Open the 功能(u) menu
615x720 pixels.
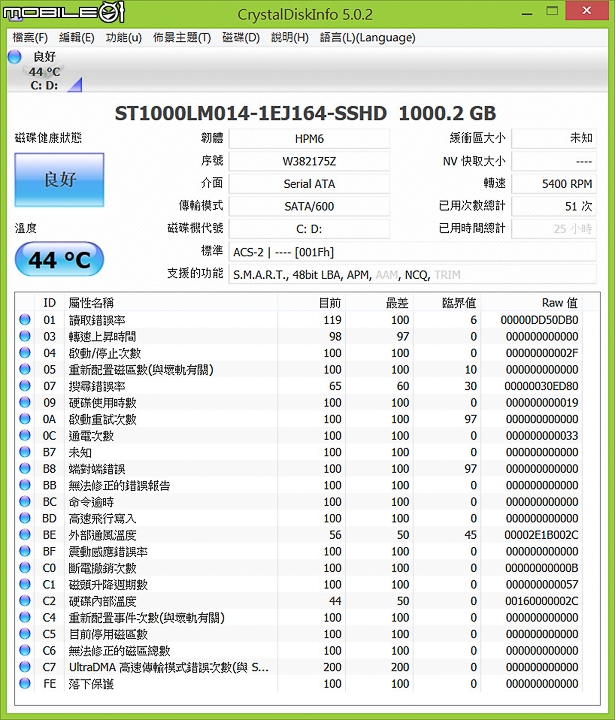click(x=124, y=37)
